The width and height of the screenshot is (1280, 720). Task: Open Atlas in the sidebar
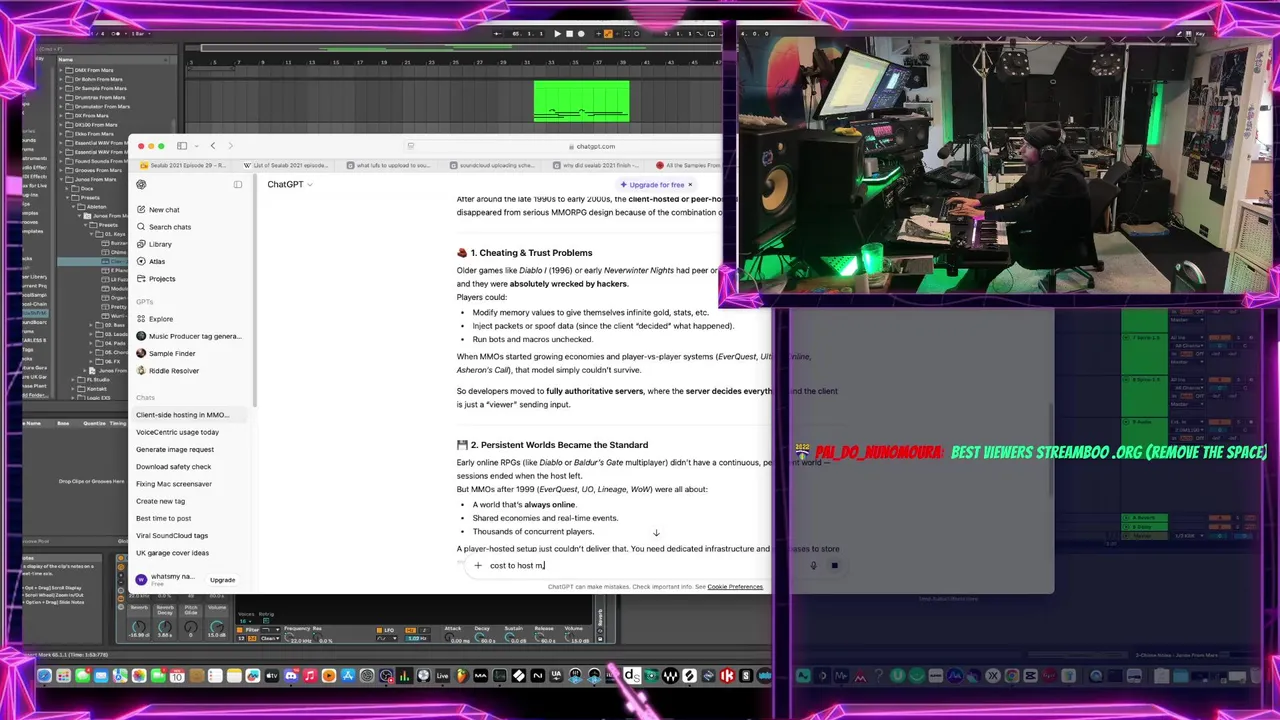157,261
